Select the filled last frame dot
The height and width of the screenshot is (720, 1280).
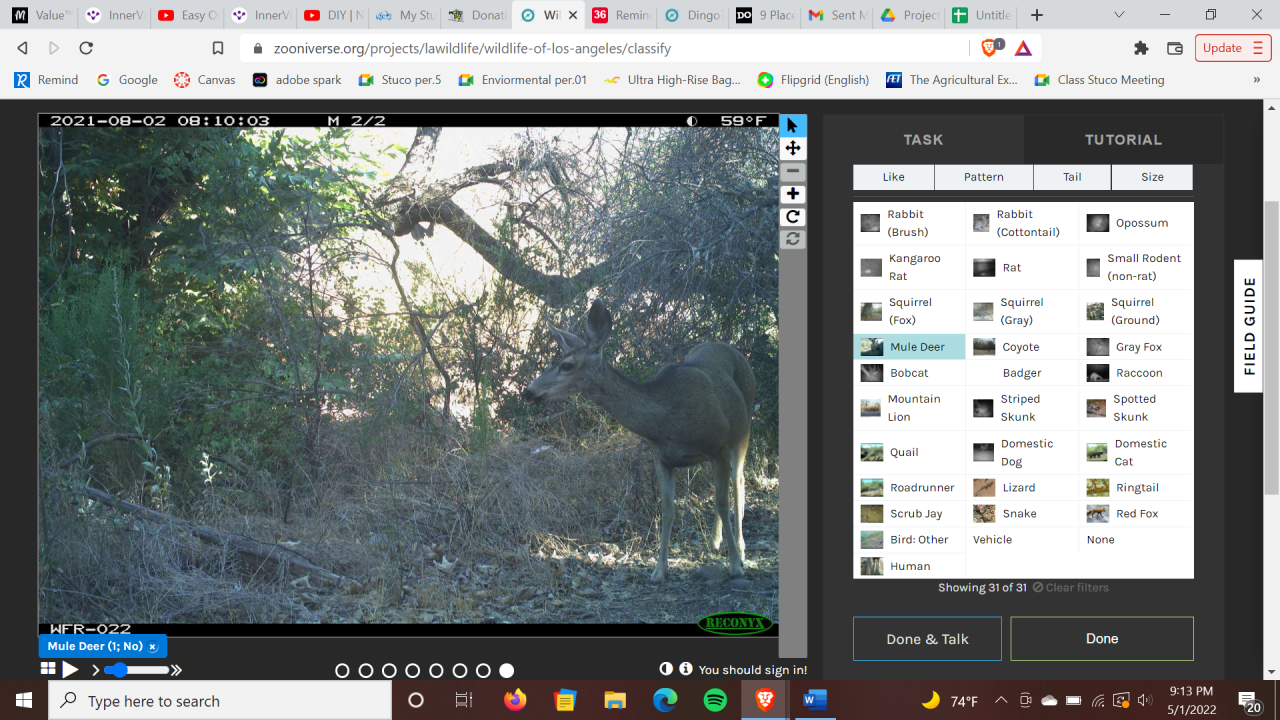pos(507,670)
